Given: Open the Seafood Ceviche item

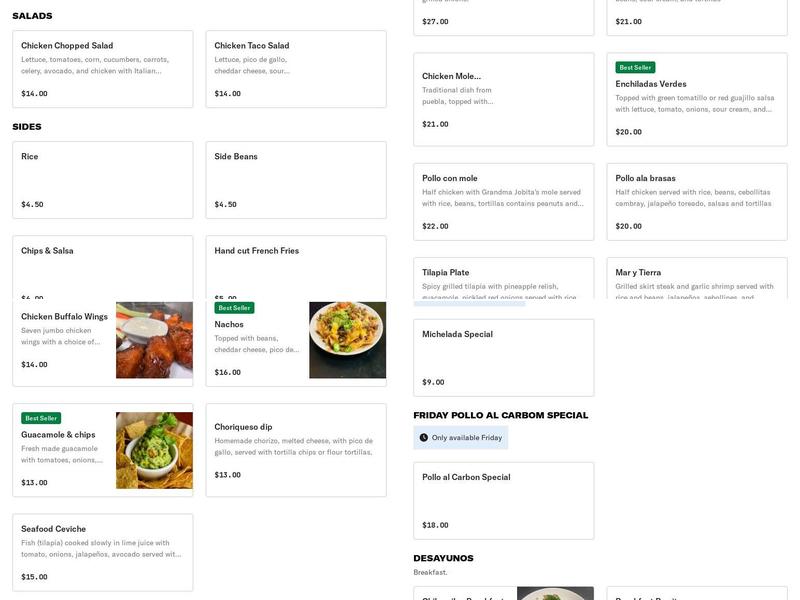Looking at the screenshot, I should click(102, 552).
